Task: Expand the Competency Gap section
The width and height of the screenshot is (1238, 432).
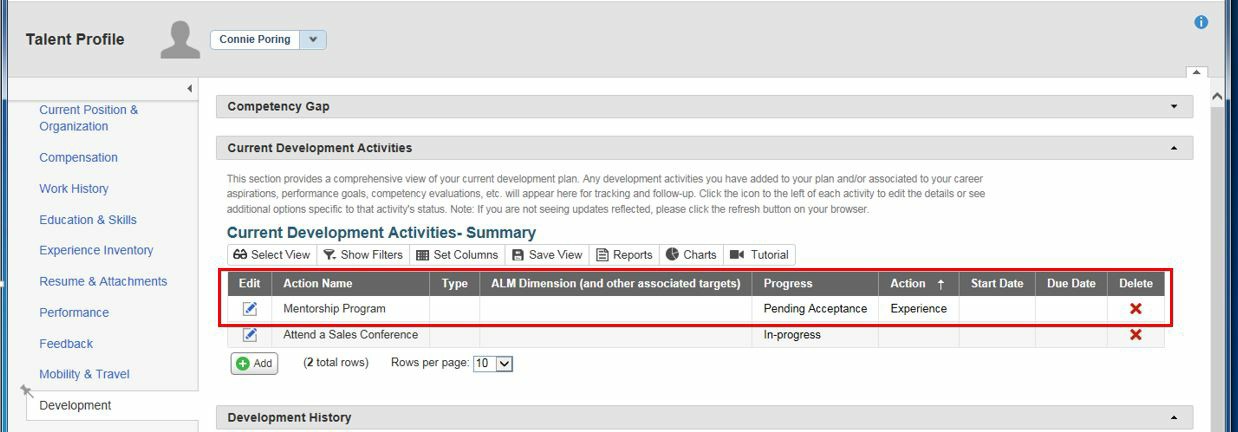Action: [1174, 107]
